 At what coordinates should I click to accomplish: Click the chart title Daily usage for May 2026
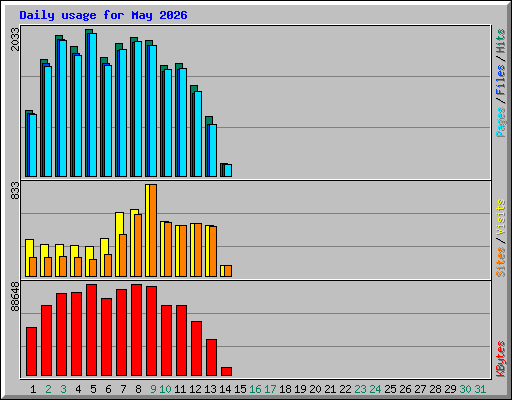point(103,15)
